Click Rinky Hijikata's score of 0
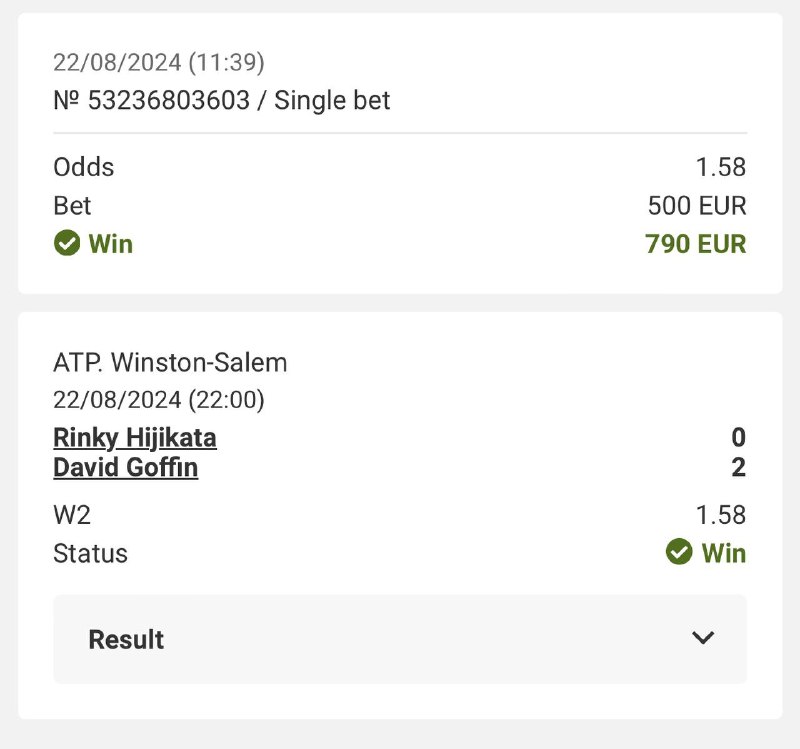This screenshot has width=800, height=749. (738, 437)
